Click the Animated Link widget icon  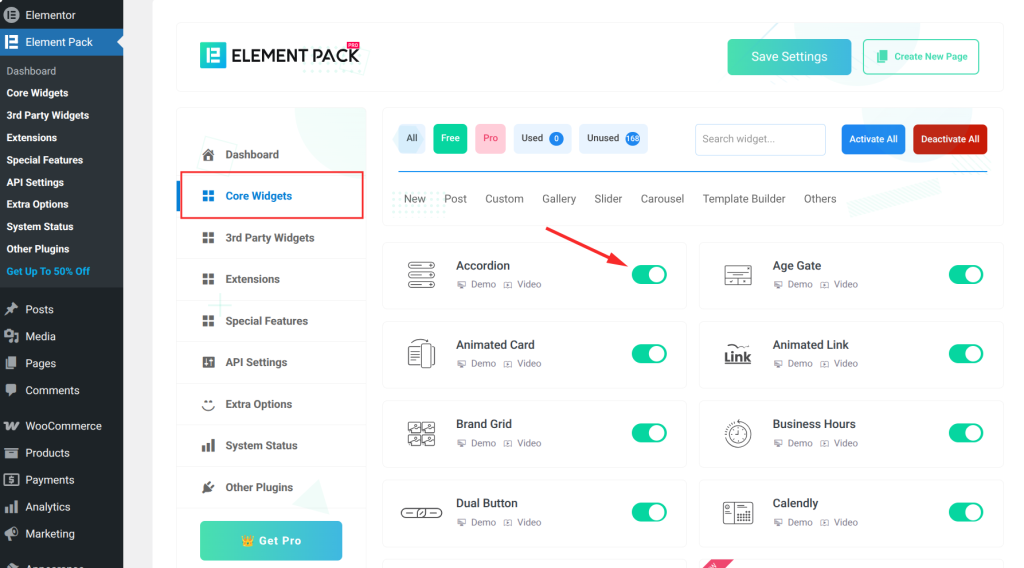(738, 354)
